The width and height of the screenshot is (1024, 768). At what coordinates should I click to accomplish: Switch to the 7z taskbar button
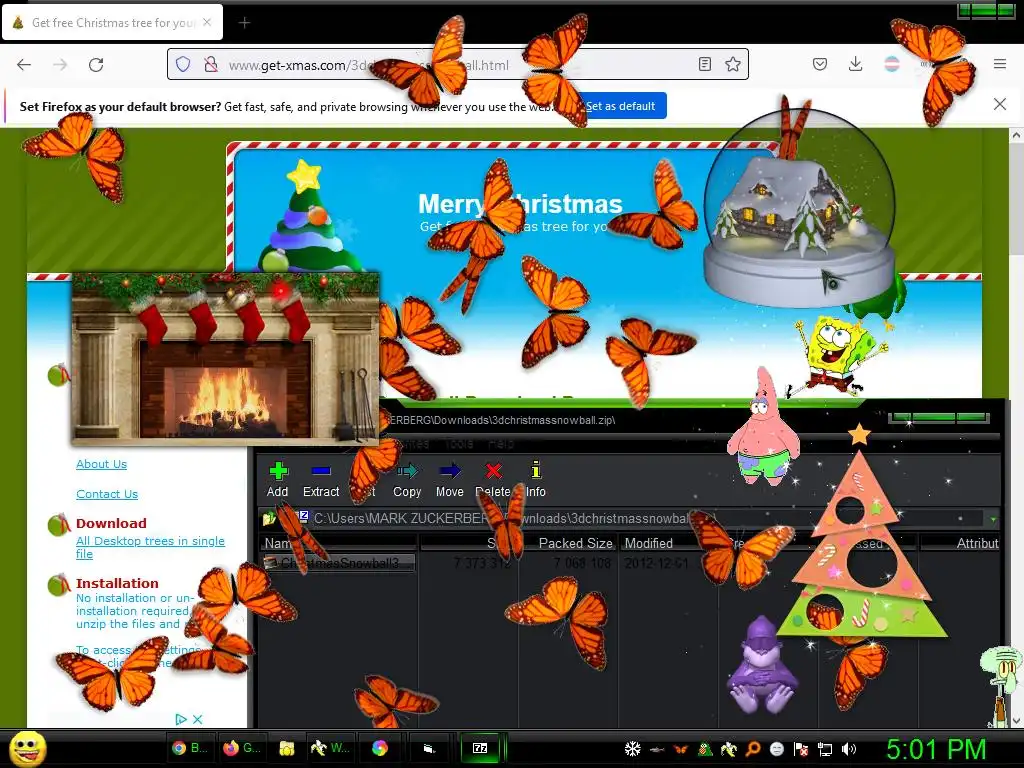(480, 748)
